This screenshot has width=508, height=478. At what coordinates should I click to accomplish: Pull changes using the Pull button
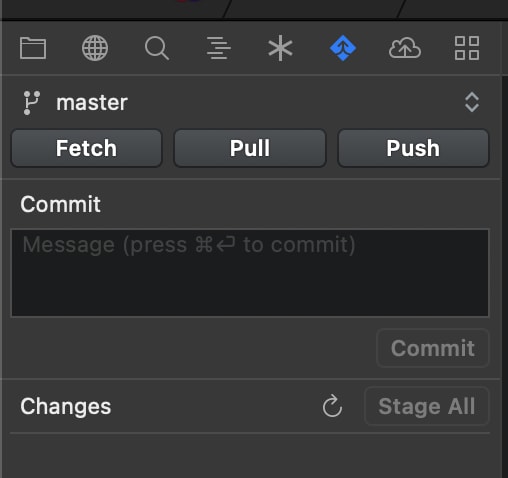tap(250, 148)
